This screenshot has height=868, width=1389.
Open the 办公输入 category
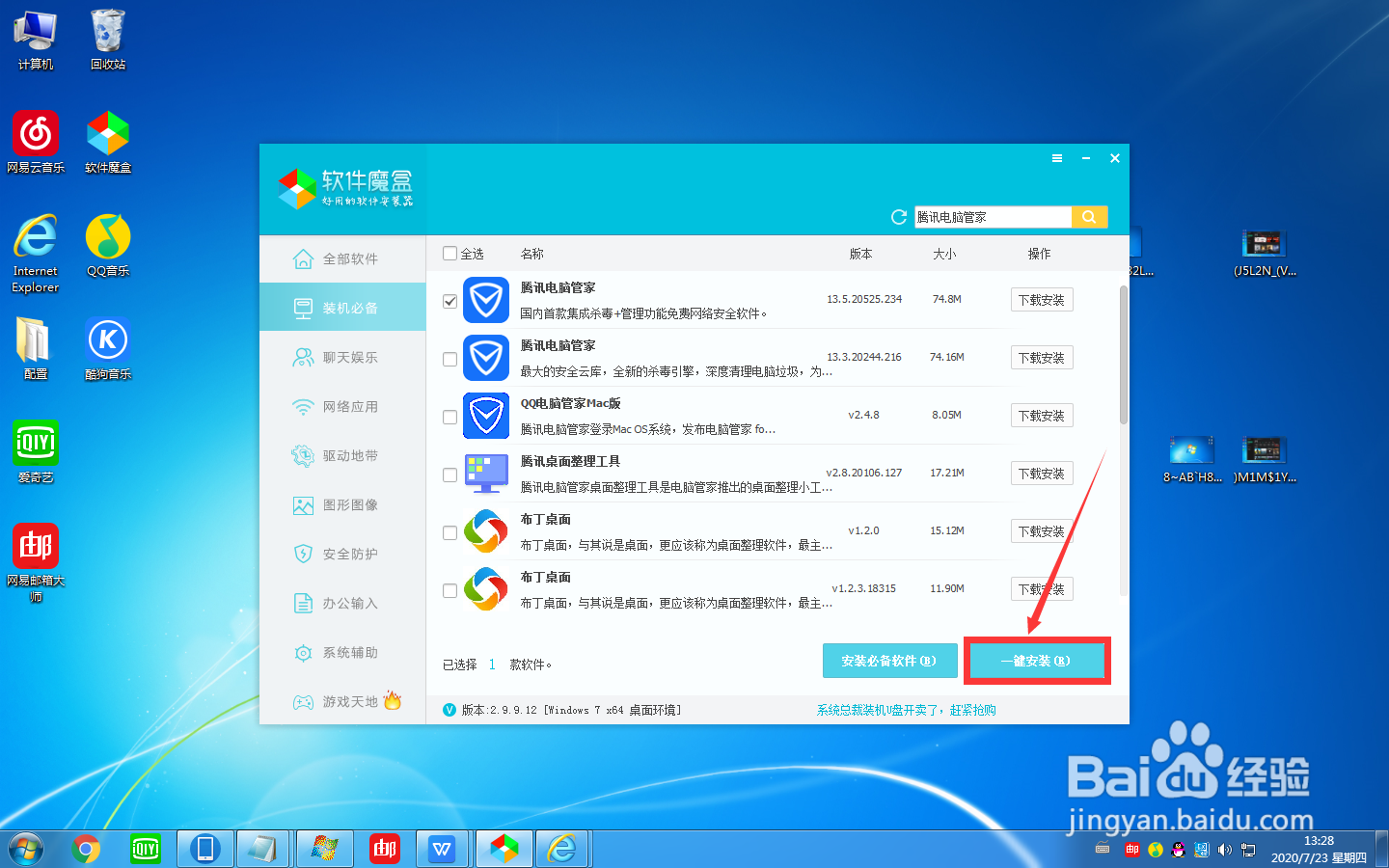click(x=342, y=603)
